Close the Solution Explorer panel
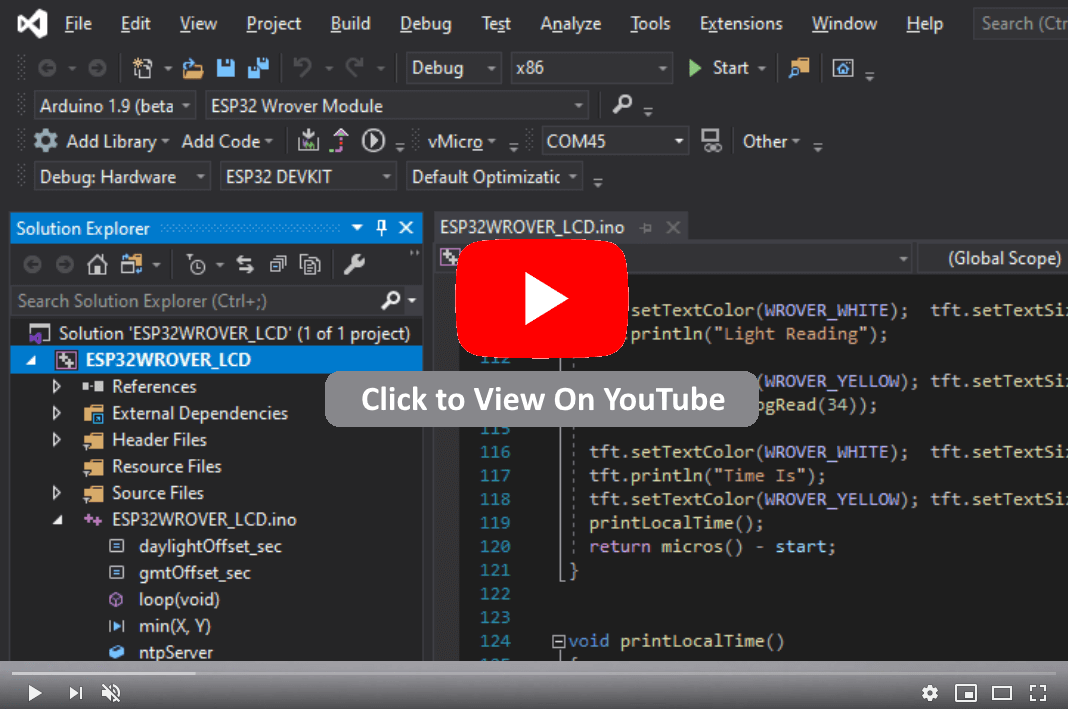 pyautogui.click(x=406, y=228)
